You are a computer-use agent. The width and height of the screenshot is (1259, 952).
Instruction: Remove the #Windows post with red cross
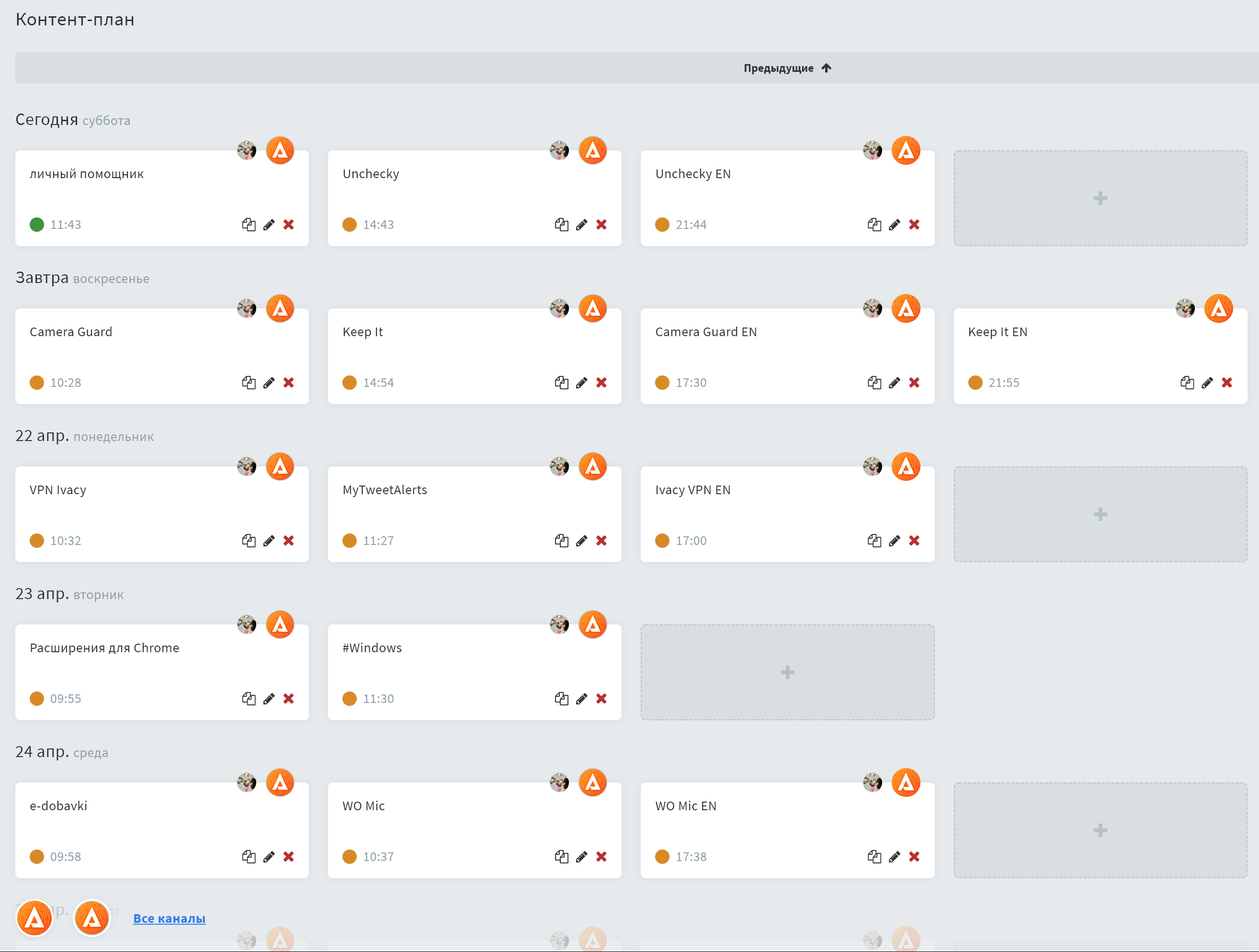pos(601,699)
